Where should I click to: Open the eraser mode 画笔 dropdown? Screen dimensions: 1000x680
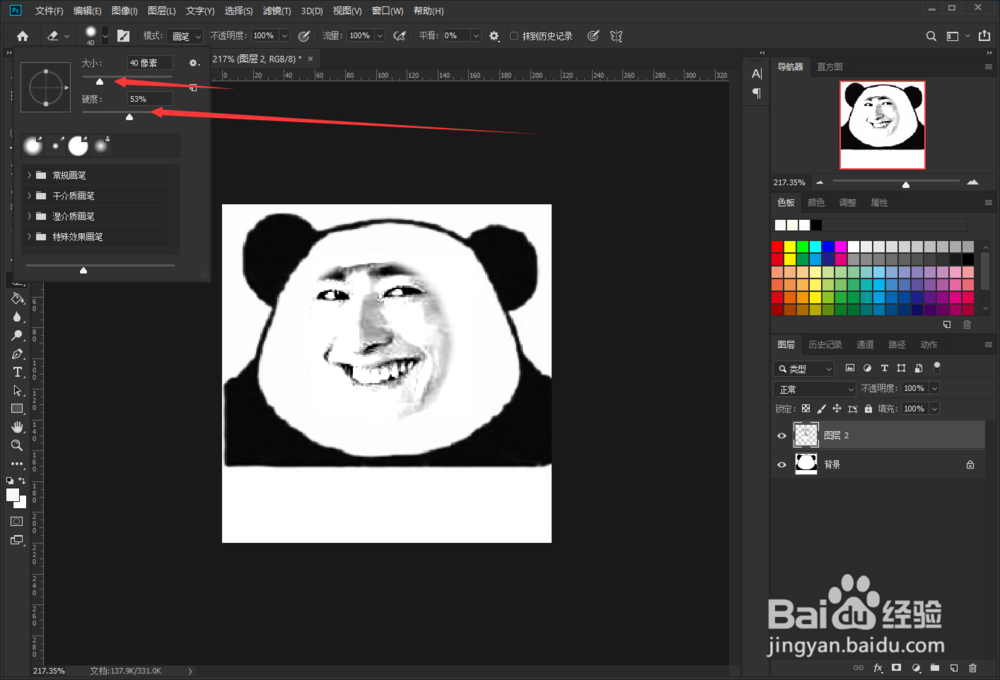tap(185, 36)
